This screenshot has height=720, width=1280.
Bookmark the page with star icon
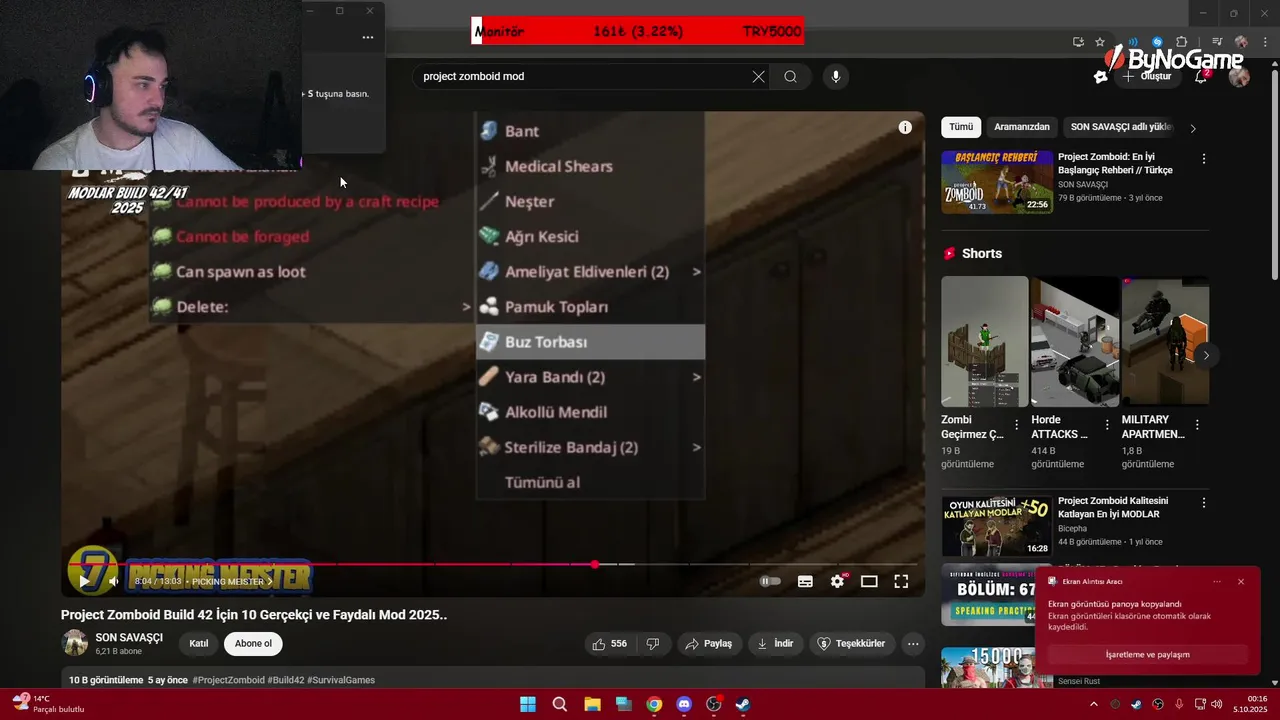(1100, 42)
